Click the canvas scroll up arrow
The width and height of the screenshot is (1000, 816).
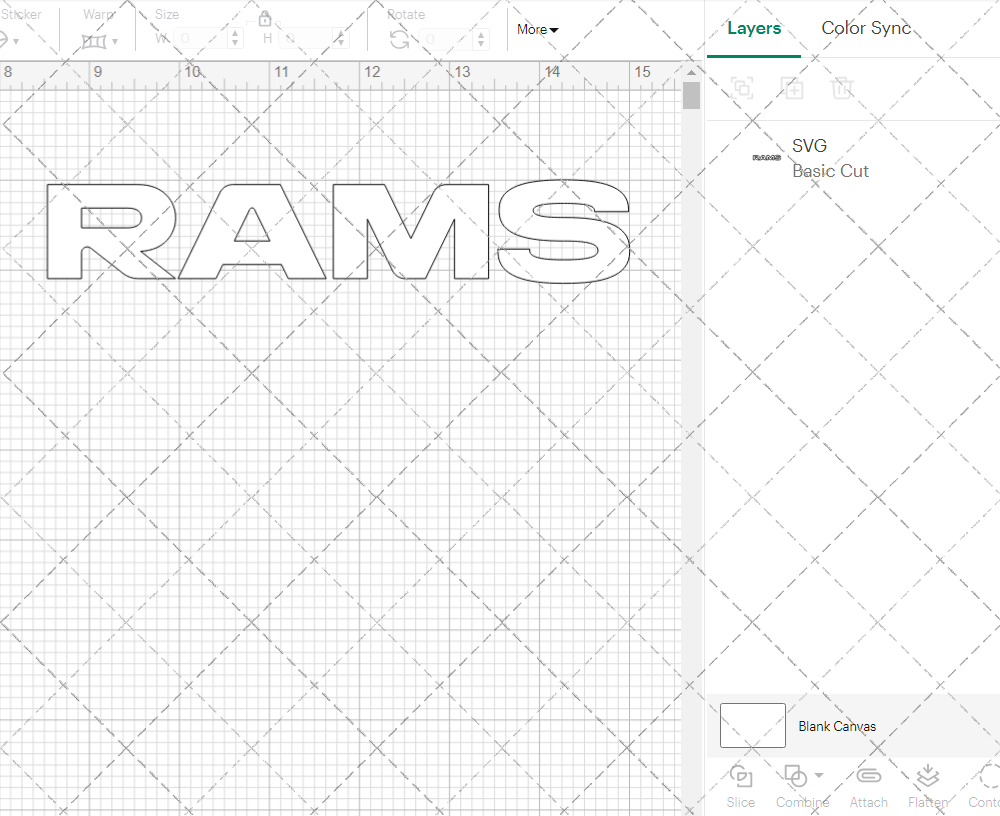tap(691, 72)
